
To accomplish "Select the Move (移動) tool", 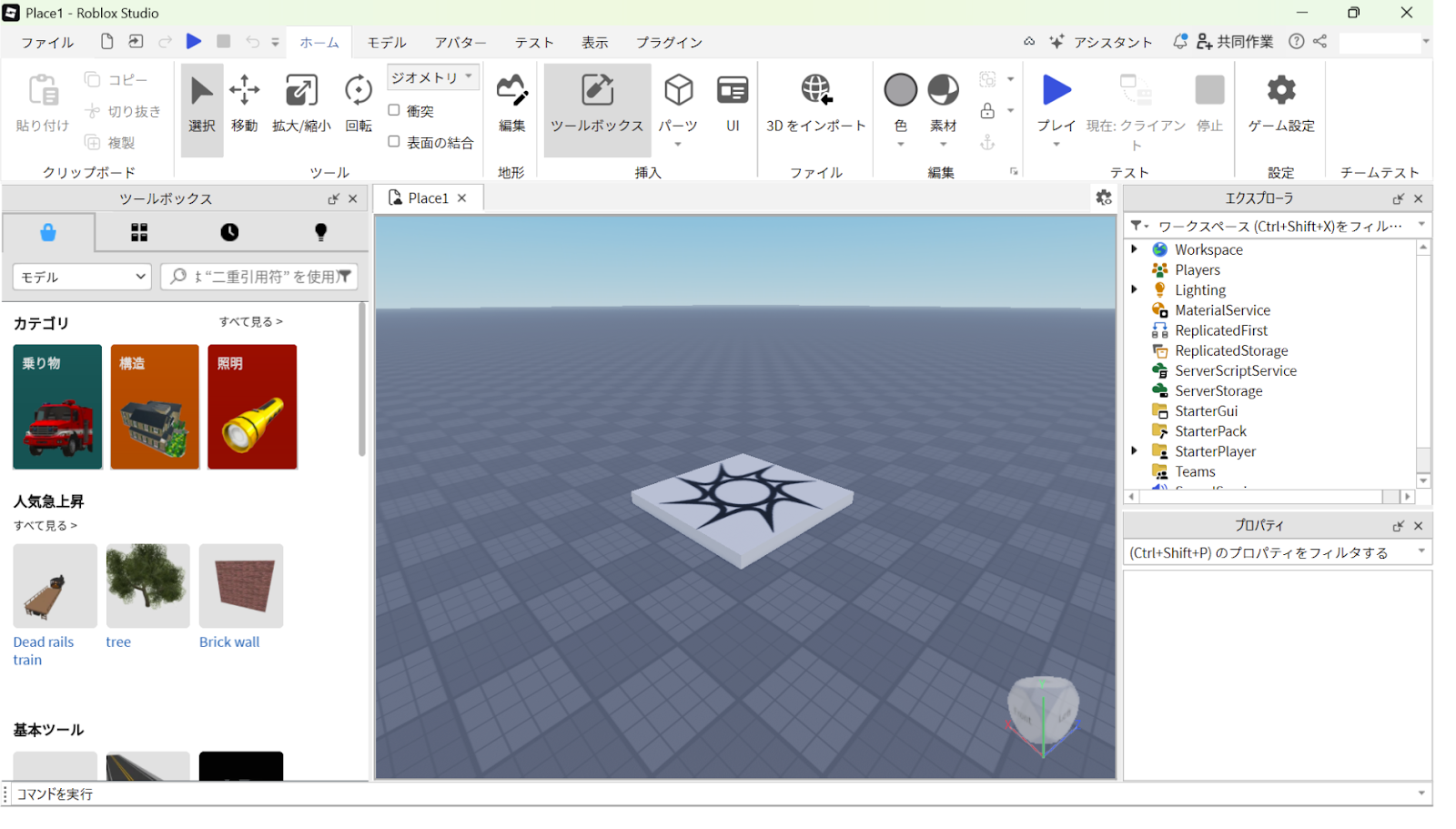I will 244,102.
